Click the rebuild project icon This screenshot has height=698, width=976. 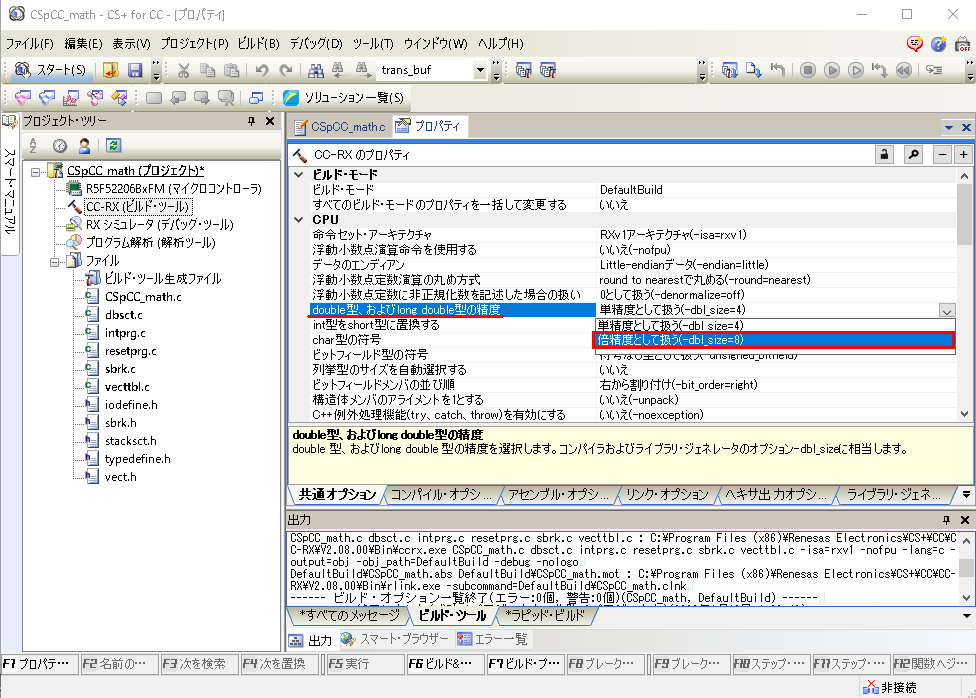(548, 70)
